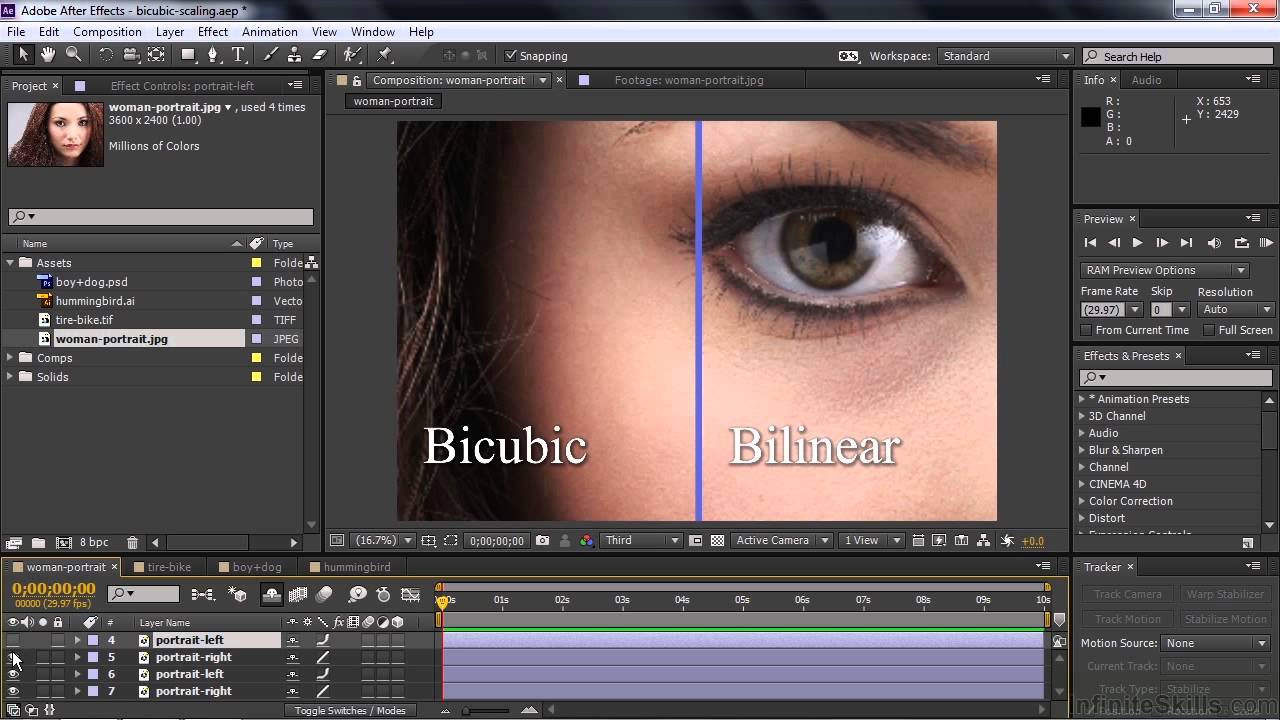Jump to the first frame in Preview

tap(1090, 243)
